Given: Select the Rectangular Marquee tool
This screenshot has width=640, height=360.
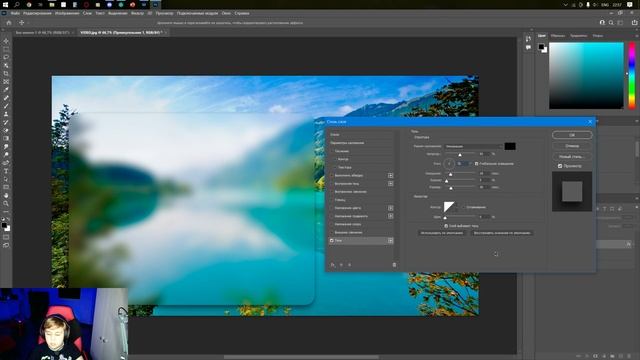Looking at the screenshot, I should (x=6, y=49).
